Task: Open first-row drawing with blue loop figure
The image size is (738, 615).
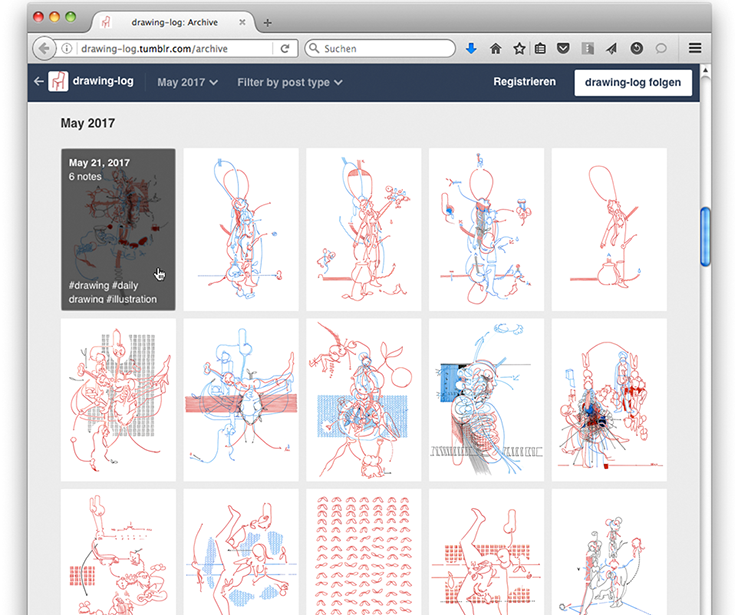Action: [x=241, y=230]
